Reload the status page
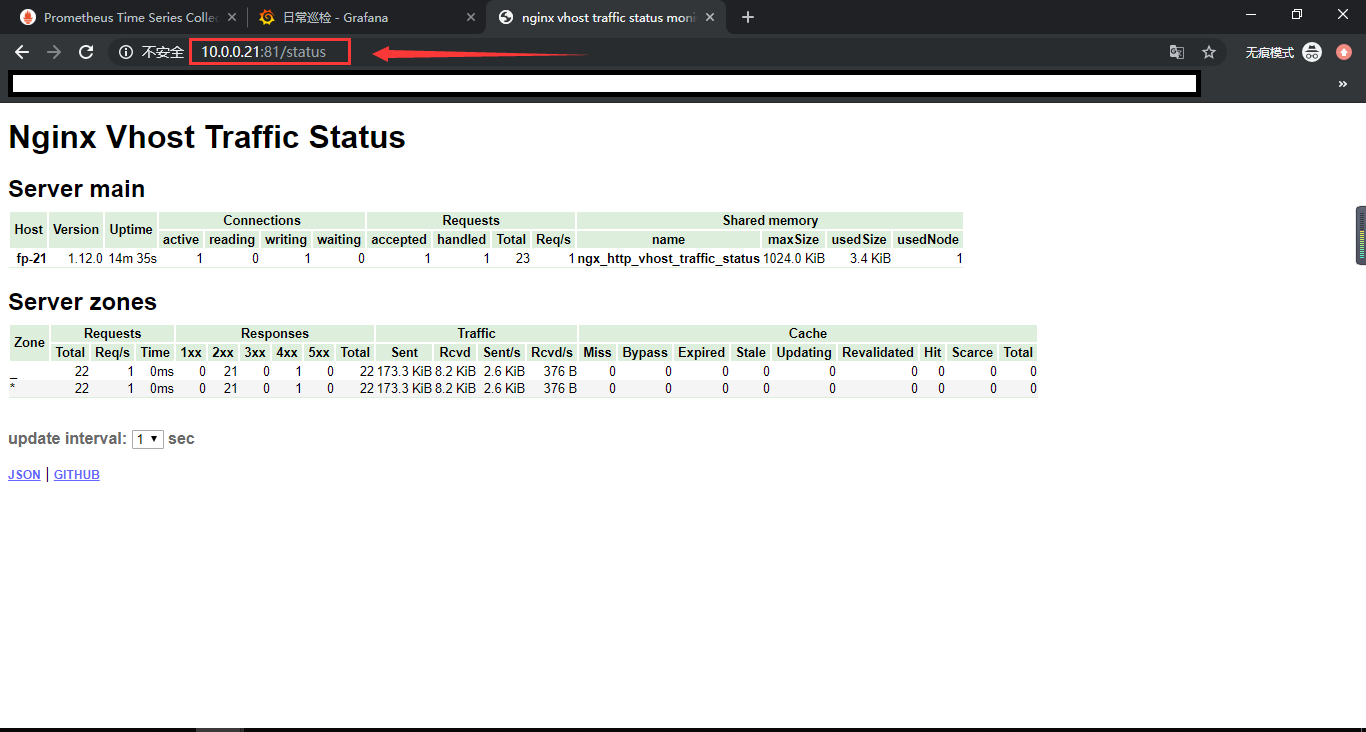 click(x=86, y=52)
